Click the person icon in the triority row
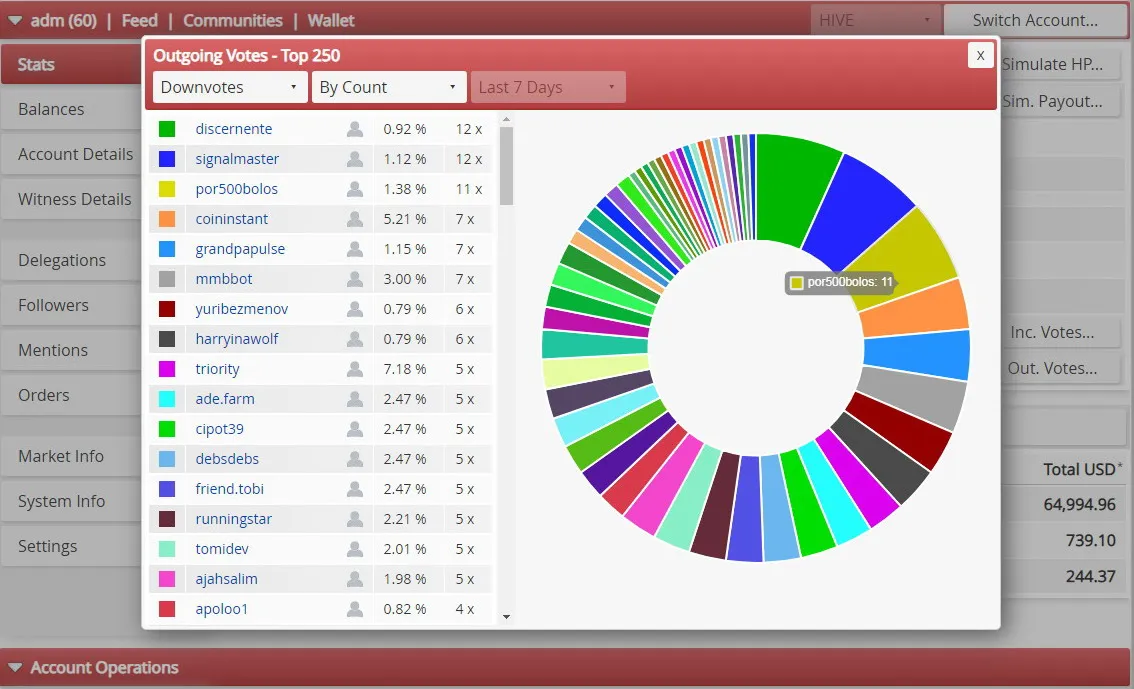1134x689 pixels. pyautogui.click(x=354, y=369)
